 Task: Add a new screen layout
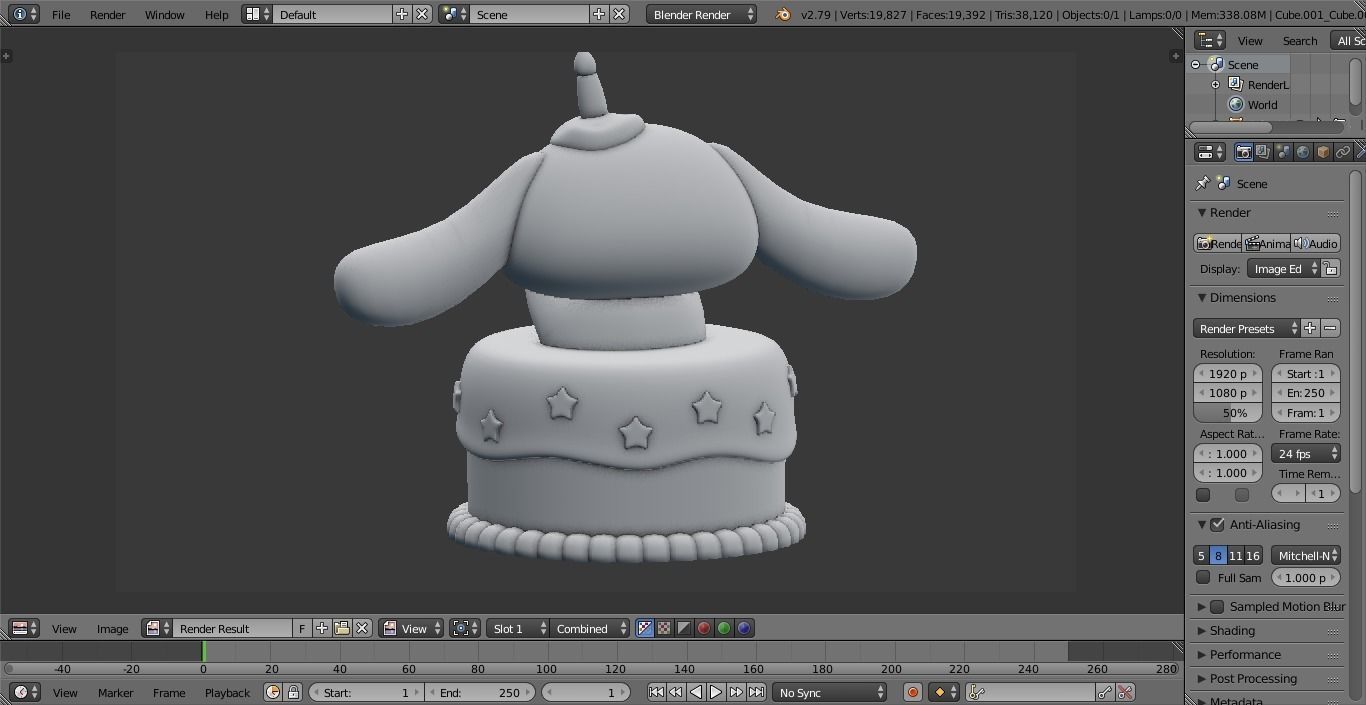[402, 14]
